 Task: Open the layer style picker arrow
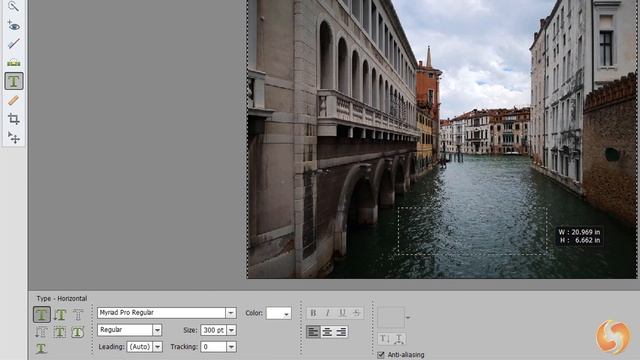(408, 317)
